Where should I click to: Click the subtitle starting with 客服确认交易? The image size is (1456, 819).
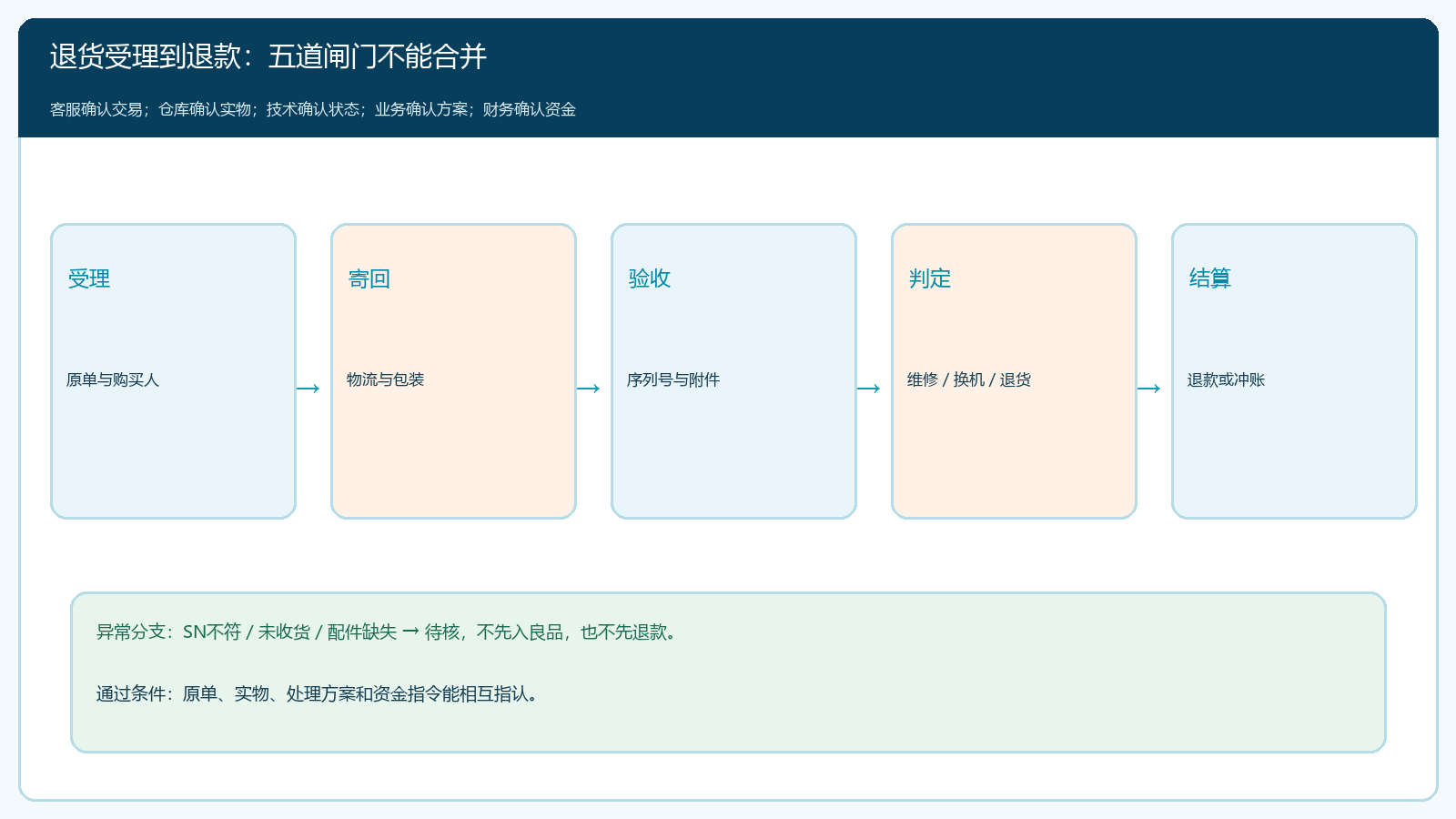[x=313, y=109]
